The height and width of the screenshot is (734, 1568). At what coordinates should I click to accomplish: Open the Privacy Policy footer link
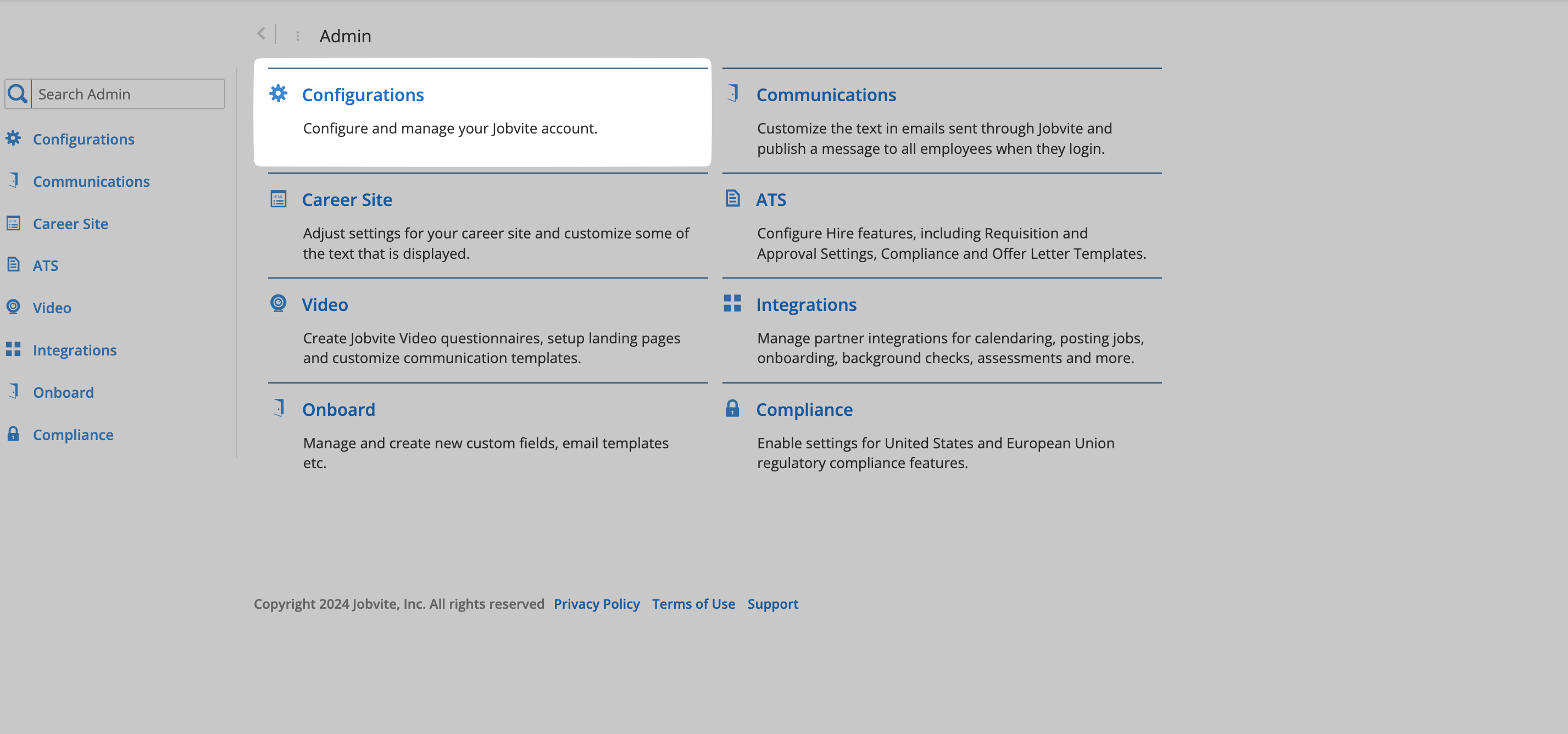pos(597,604)
